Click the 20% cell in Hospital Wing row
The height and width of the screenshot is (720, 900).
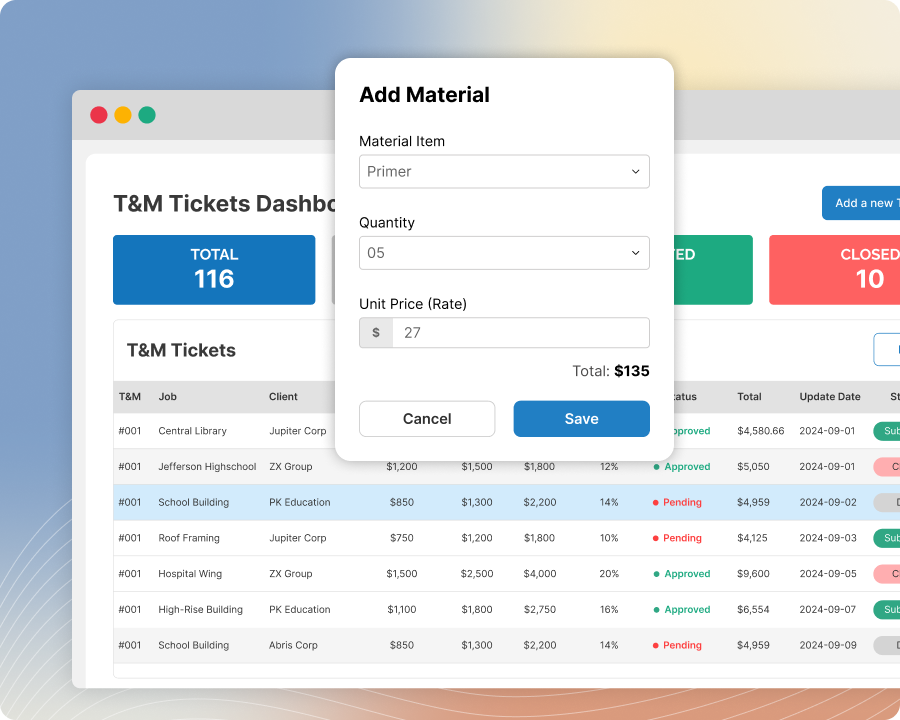coord(609,574)
